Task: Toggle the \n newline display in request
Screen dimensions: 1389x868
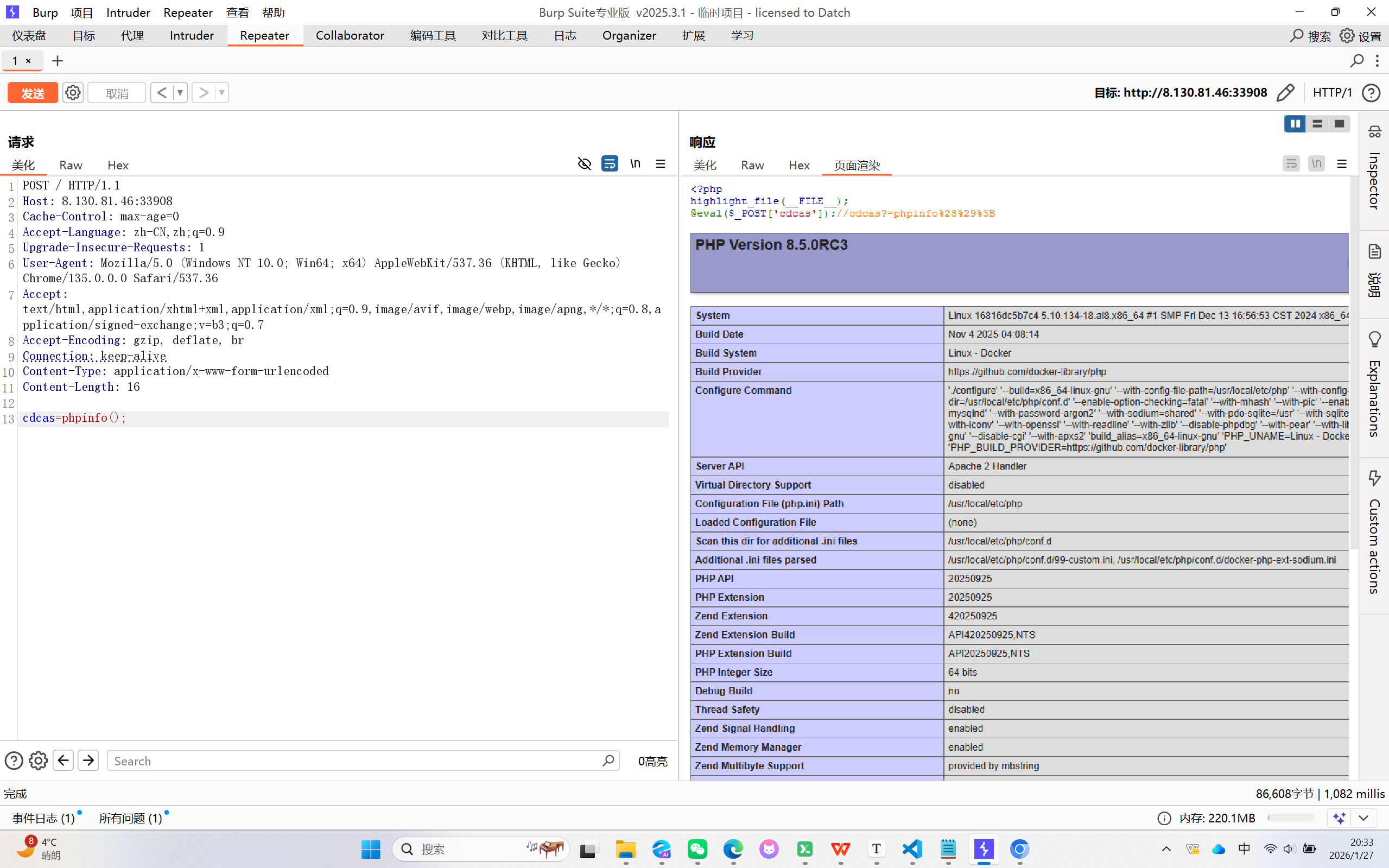Action: click(x=635, y=163)
